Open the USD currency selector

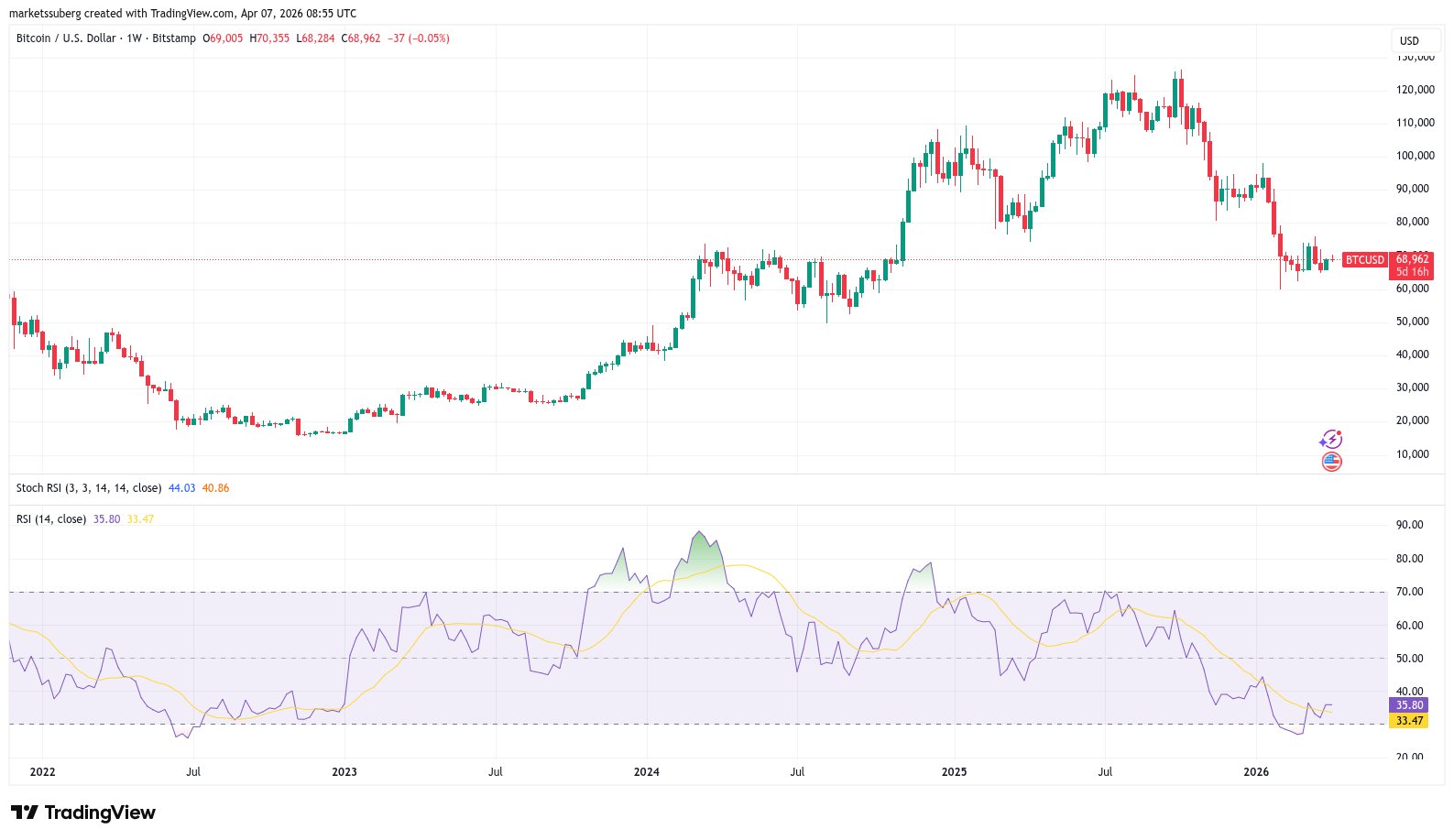coord(1409,40)
